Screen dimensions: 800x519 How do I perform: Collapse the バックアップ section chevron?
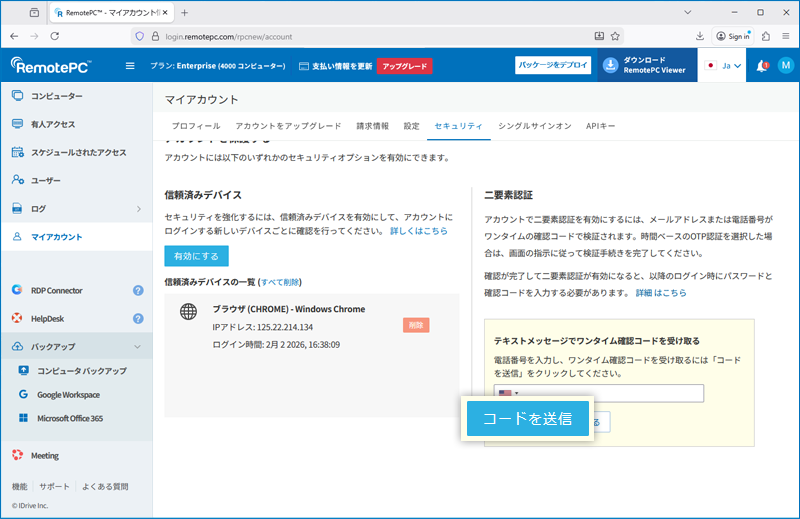click(138, 347)
